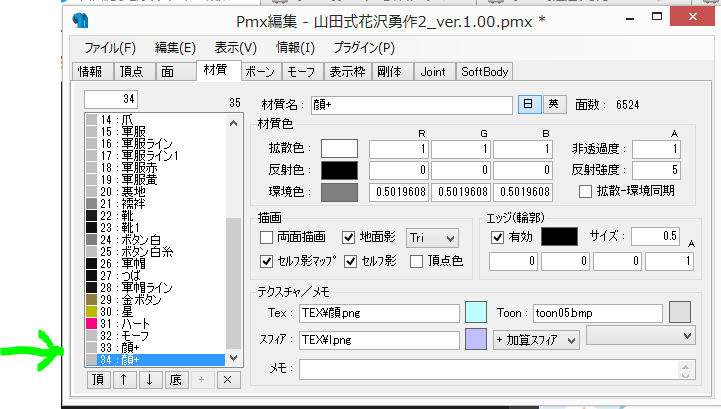Viewport: 721px width, 409px height.
Task: Switch to モーフ tab
Action: coord(303,72)
